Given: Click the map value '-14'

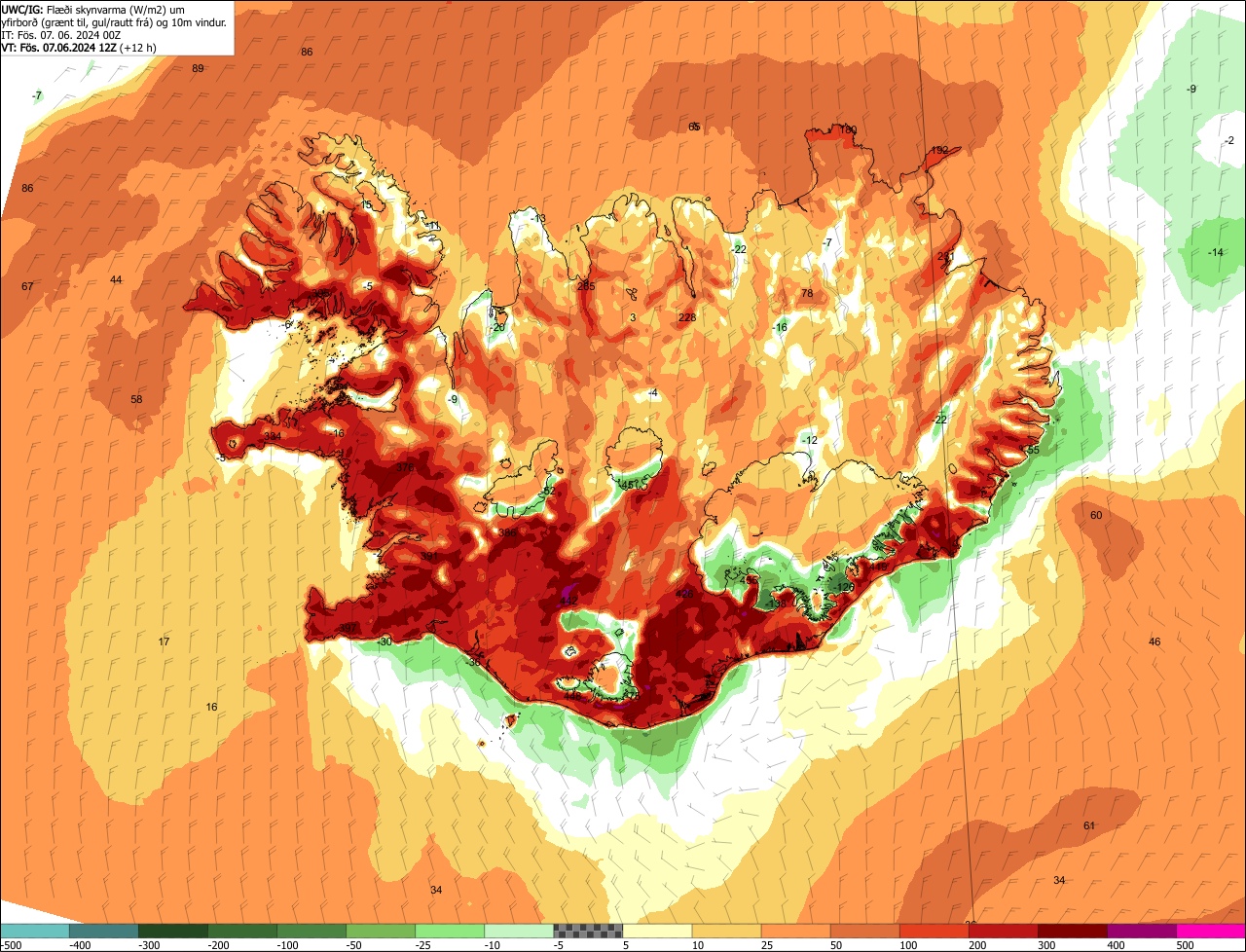Looking at the screenshot, I should click(1216, 253).
